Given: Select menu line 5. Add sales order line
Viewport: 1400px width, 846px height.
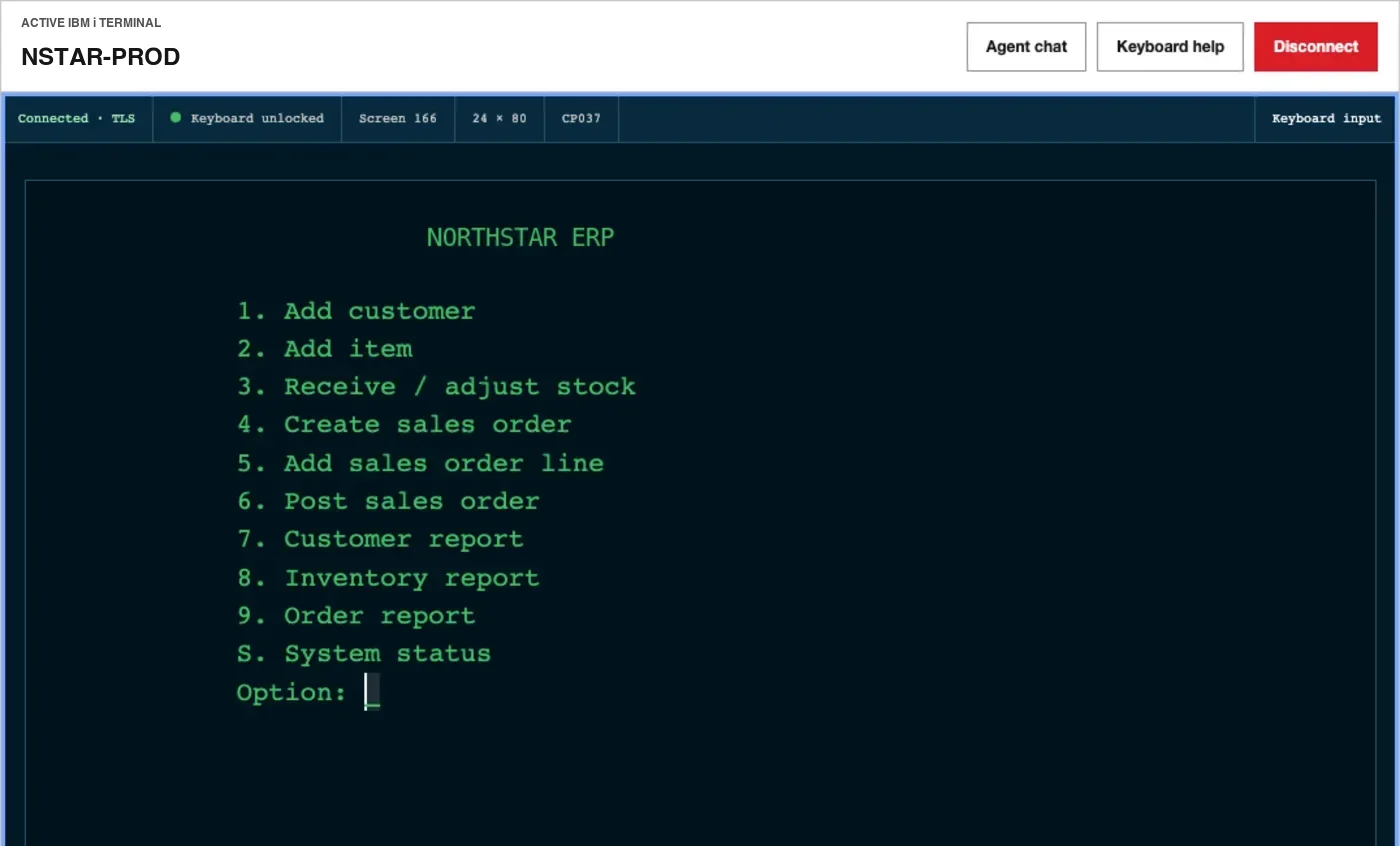Looking at the screenshot, I should coord(420,463).
